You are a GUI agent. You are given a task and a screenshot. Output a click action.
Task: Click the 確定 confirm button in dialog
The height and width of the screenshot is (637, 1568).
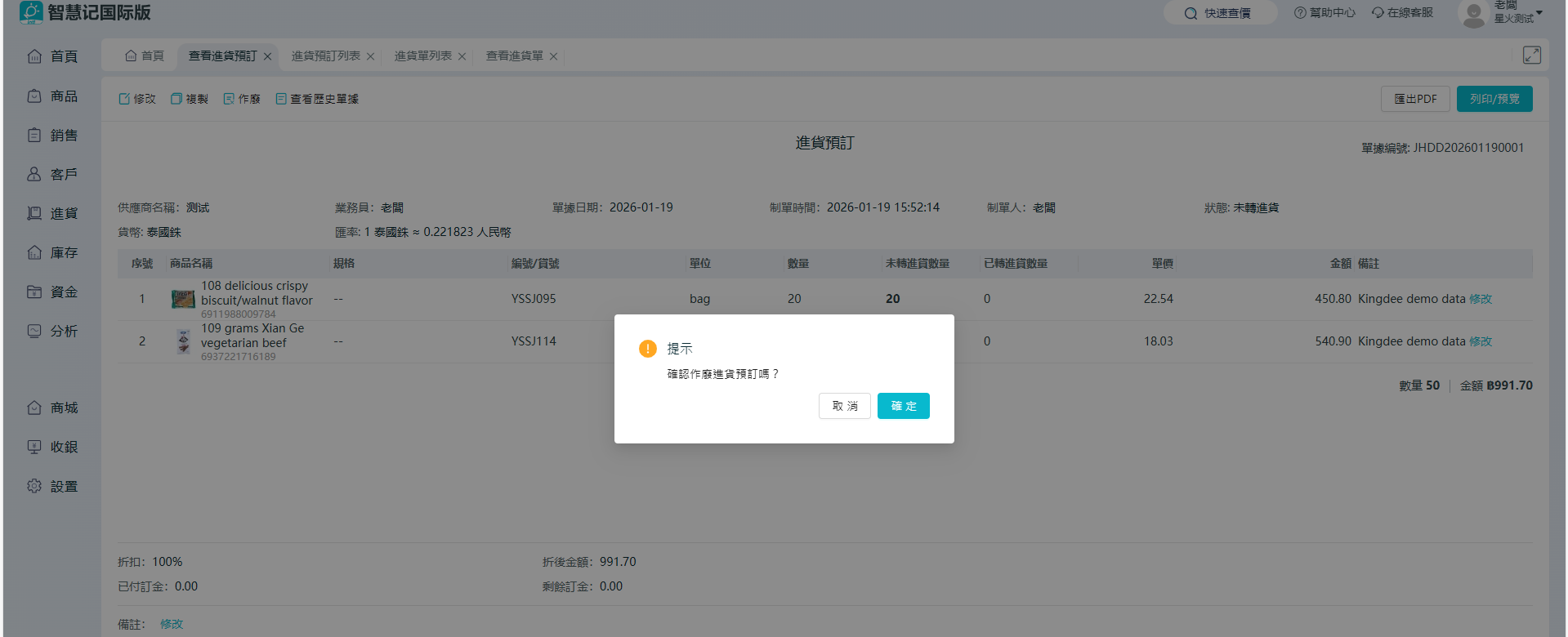pyautogui.click(x=903, y=406)
